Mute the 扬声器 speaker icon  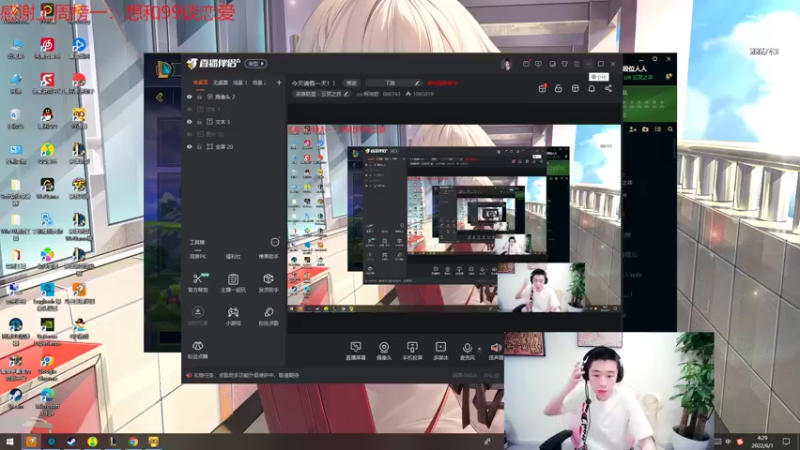click(495, 348)
